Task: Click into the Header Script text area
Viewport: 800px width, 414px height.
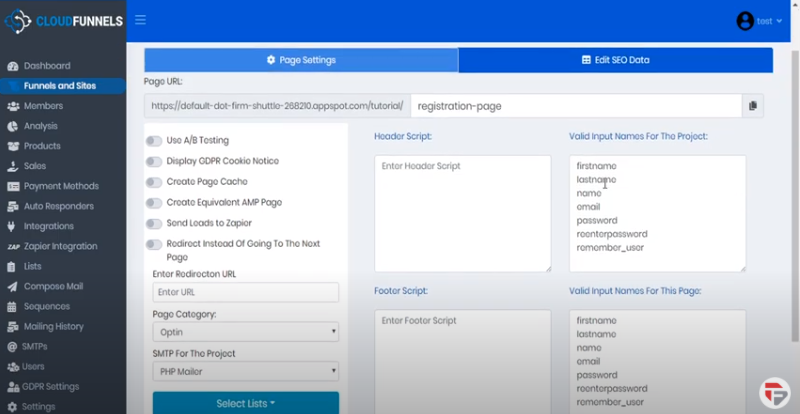Action: (x=462, y=212)
